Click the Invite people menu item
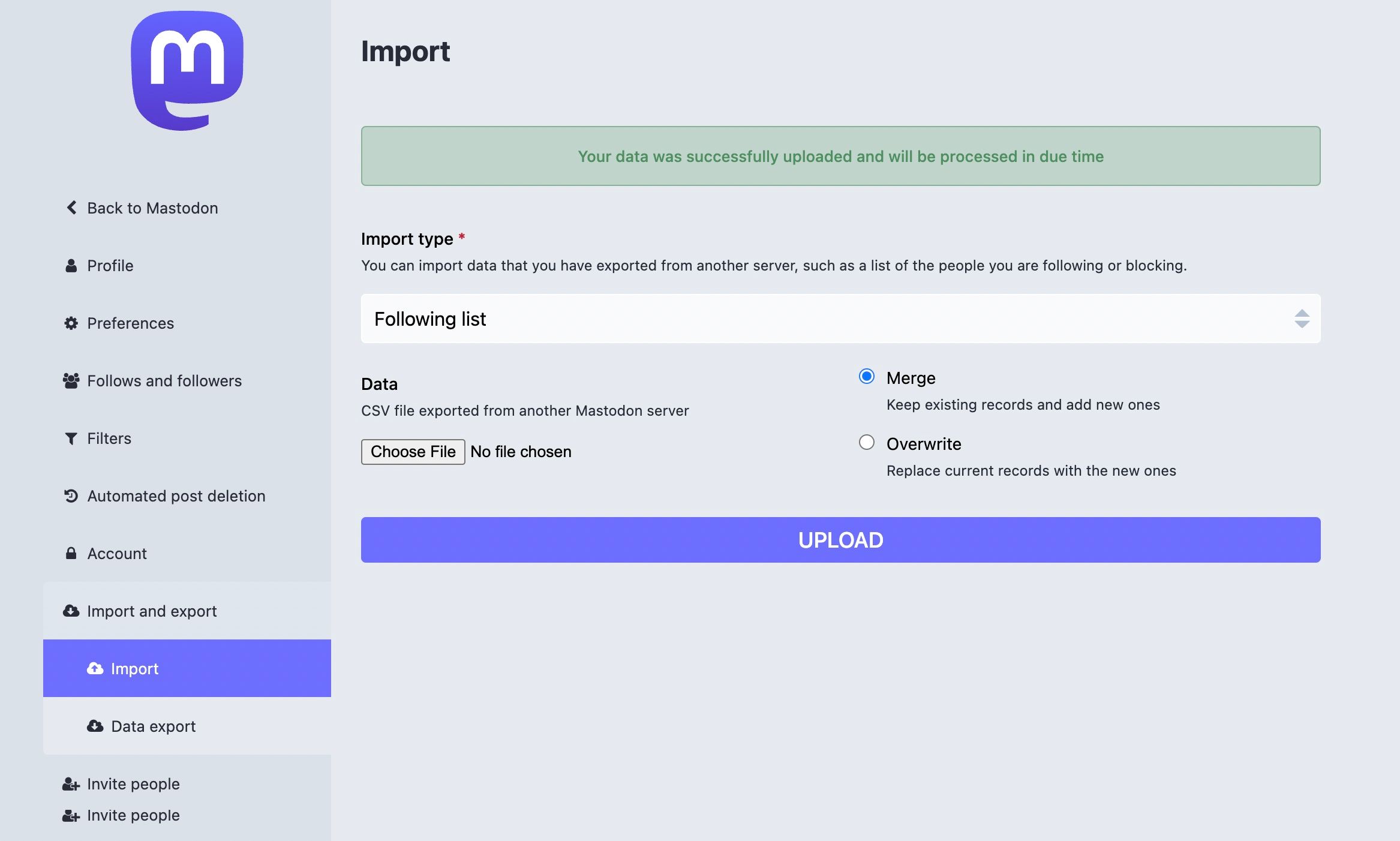This screenshot has height=841, width=1400. click(133, 783)
